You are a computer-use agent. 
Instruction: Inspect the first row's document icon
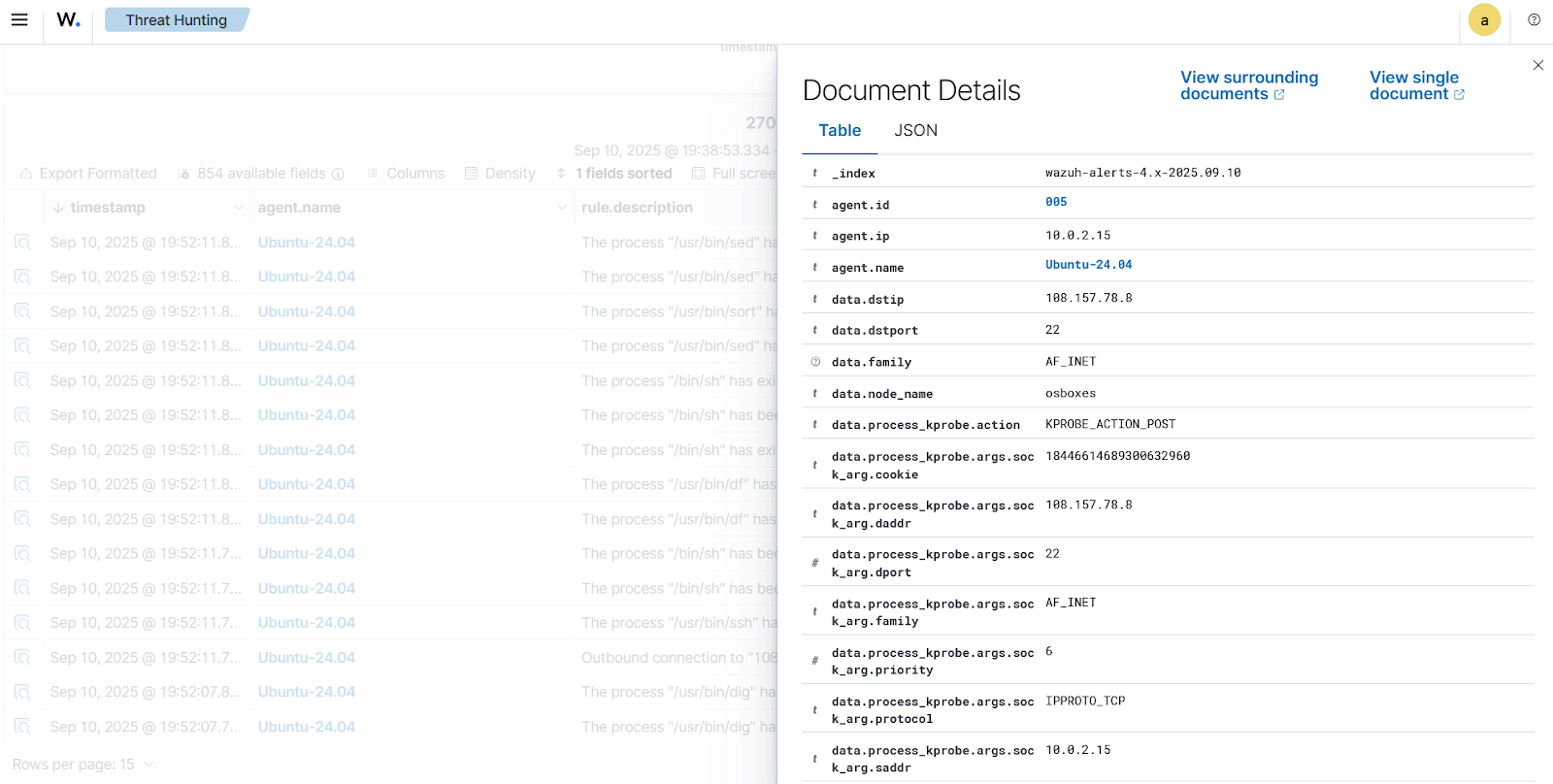pos(22,243)
